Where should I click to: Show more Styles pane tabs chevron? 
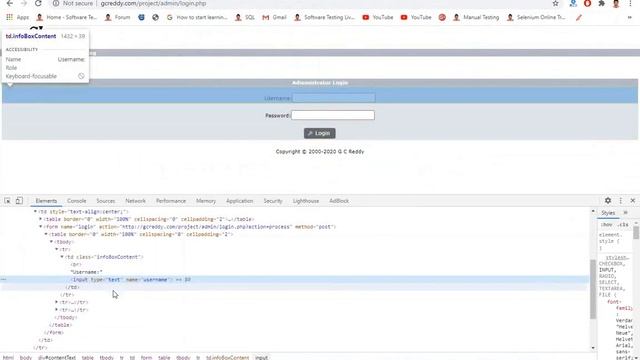pyautogui.click(x=625, y=213)
